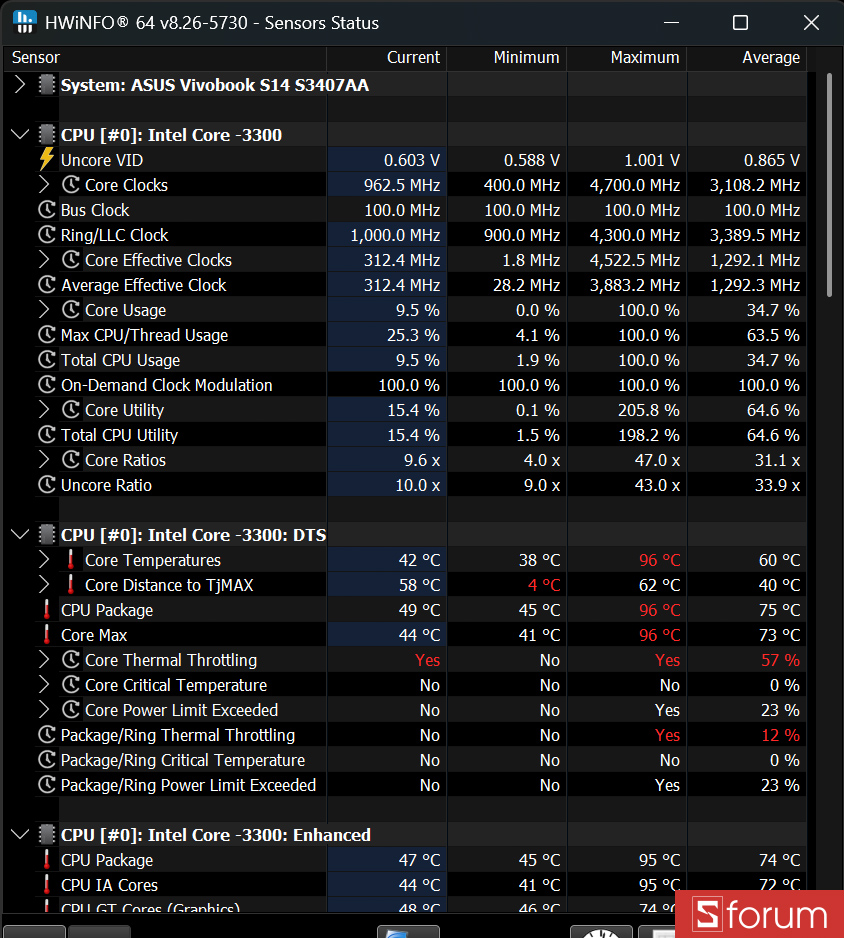Click the chip icon beside the Enhanced sensor group
844x938 pixels.
click(x=47, y=835)
